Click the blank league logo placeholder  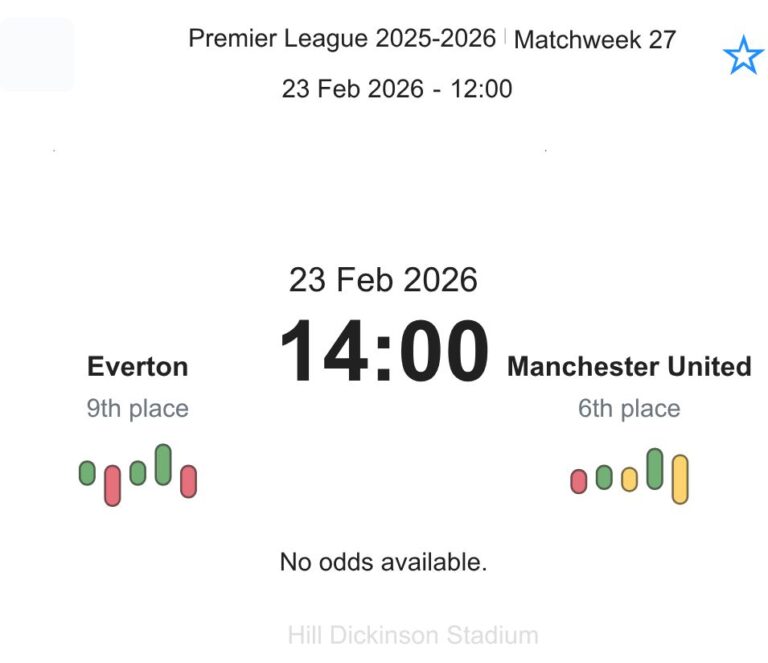point(37,54)
